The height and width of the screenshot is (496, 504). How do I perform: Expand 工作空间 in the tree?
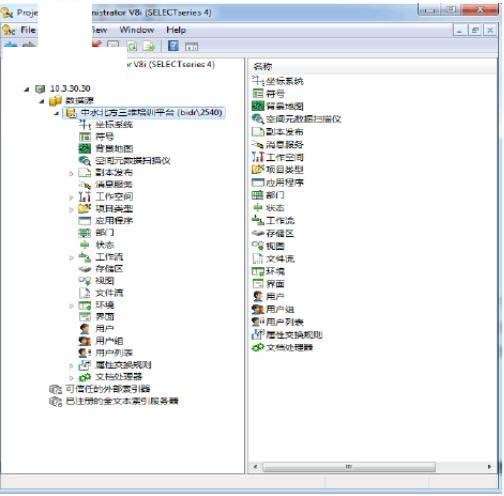click(71, 197)
